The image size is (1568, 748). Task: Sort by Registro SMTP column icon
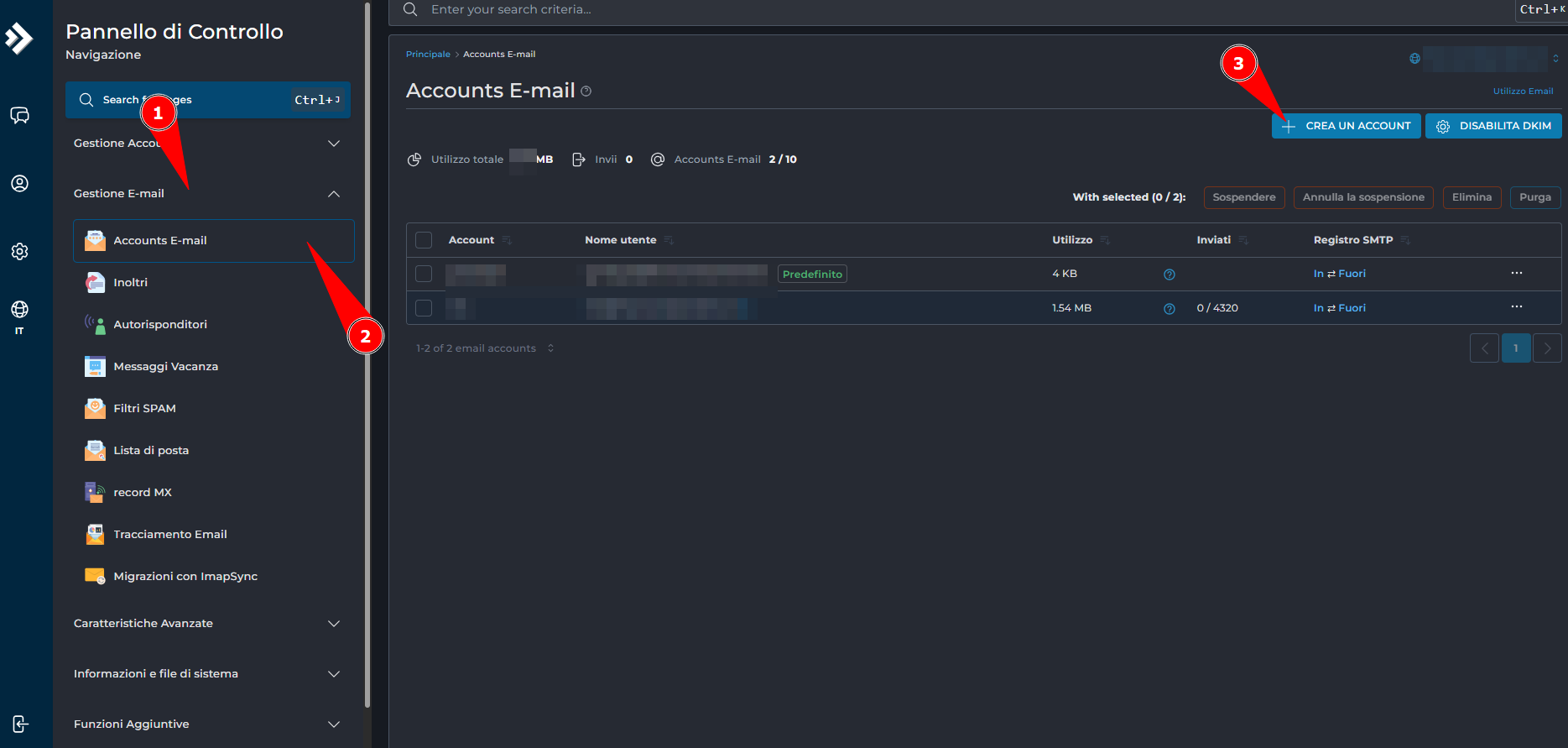pos(1405,240)
